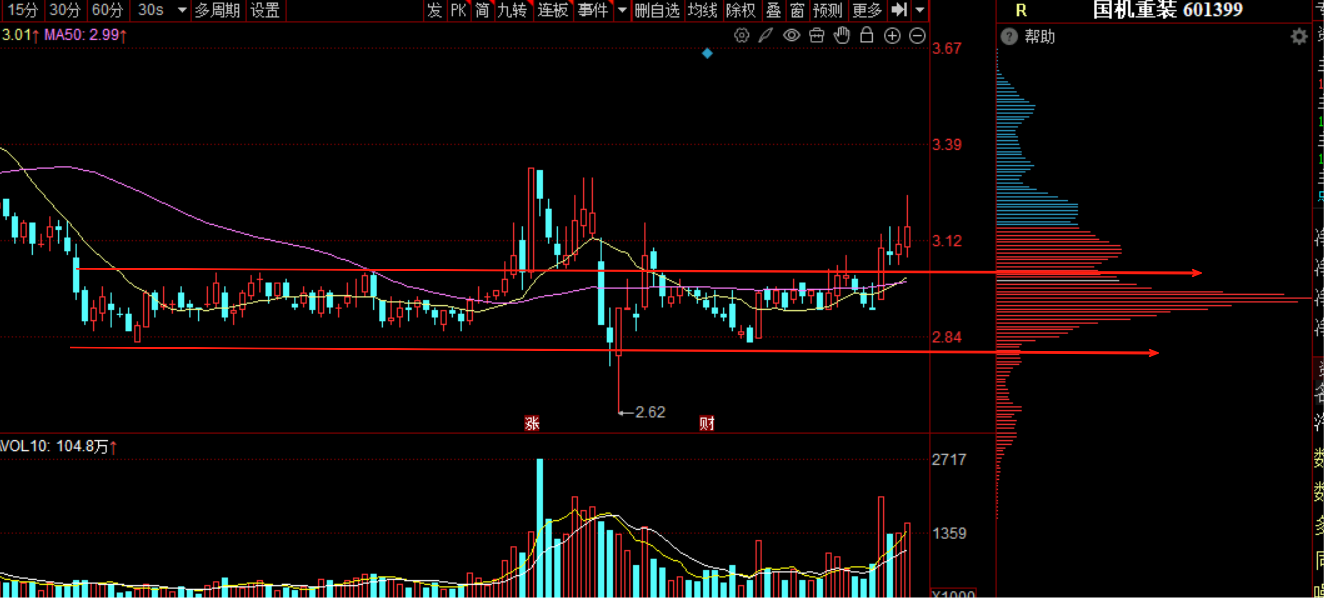
Task: Switch to the 15分 period
Action: coord(22,10)
